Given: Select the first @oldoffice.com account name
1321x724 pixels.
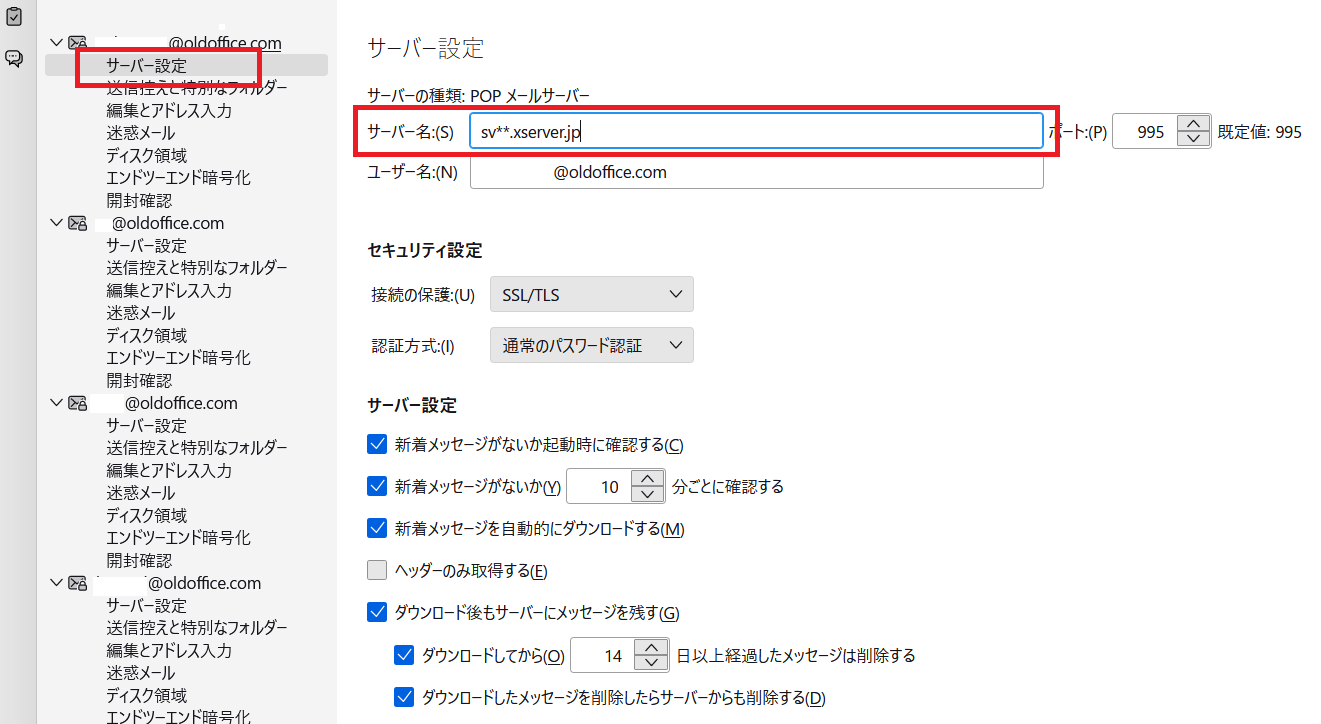Looking at the screenshot, I should click(225, 43).
